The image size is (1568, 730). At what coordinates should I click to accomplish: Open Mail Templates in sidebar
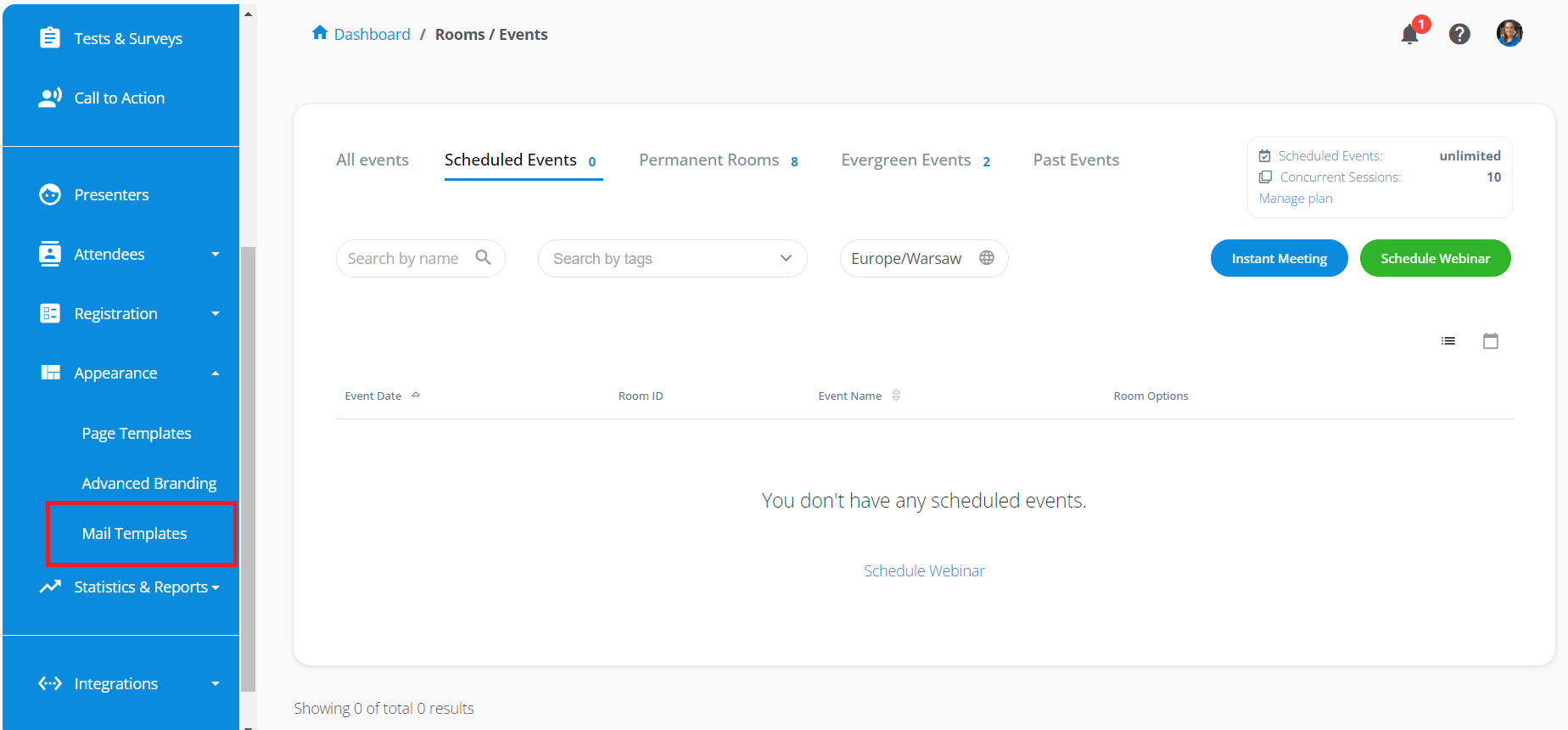135,533
